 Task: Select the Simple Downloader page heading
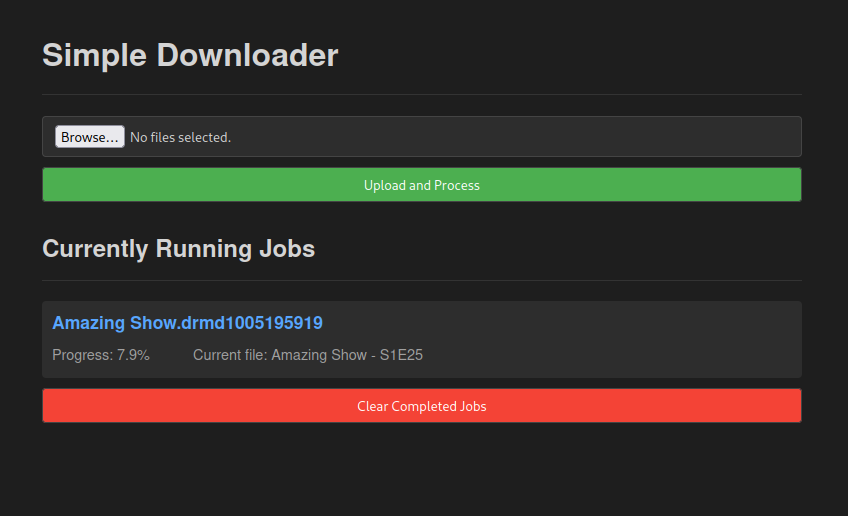coord(190,55)
